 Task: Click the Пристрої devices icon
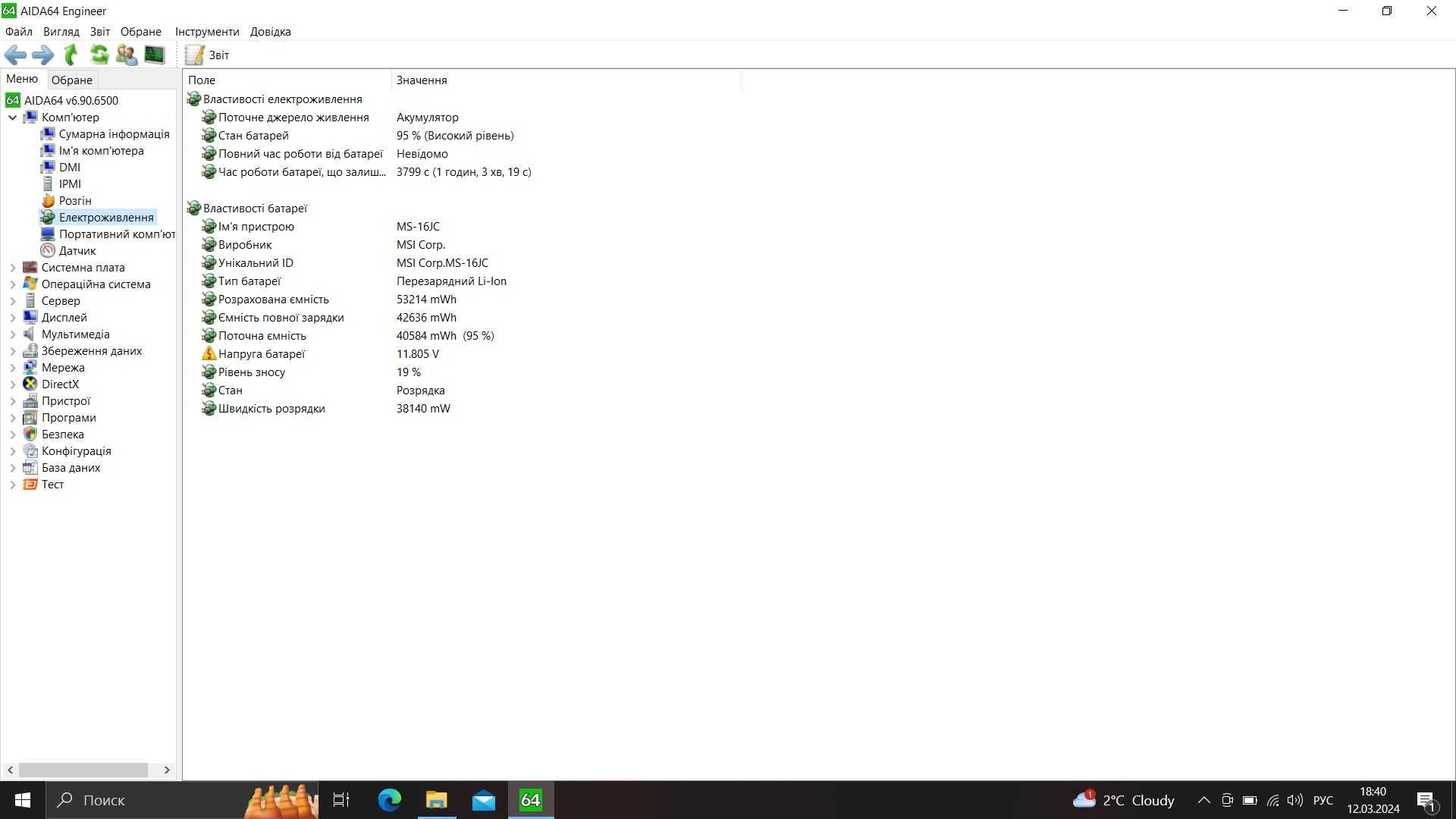pyautogui.click(x=30, y=401)
